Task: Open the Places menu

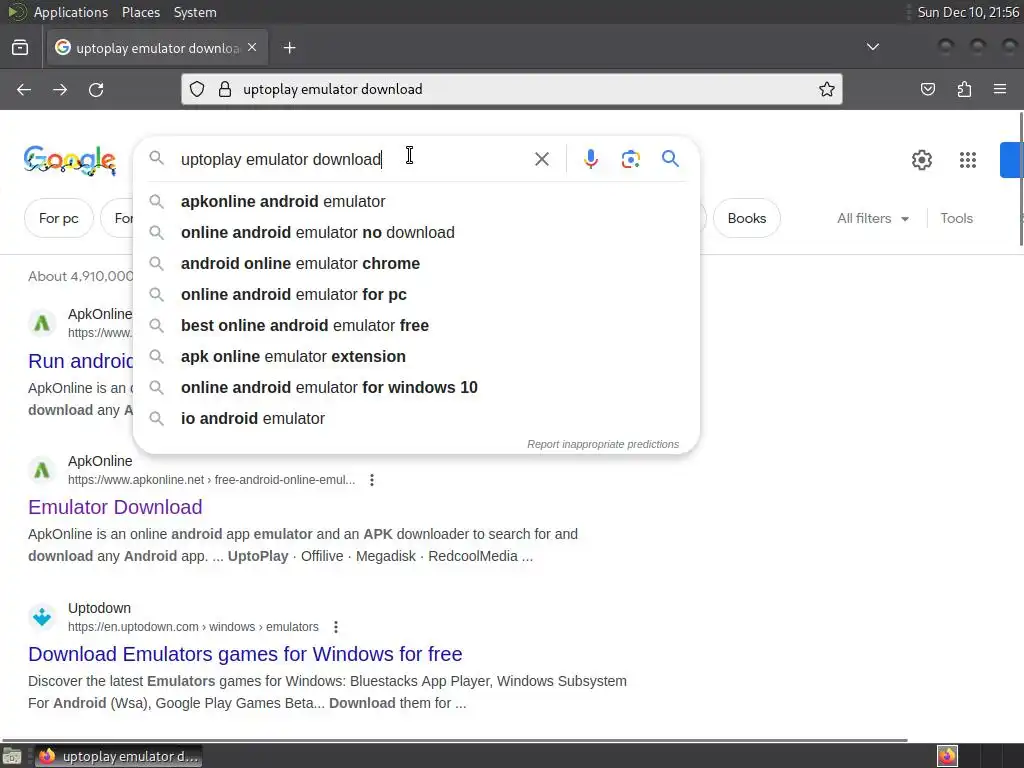Action: tap(140, 12)
